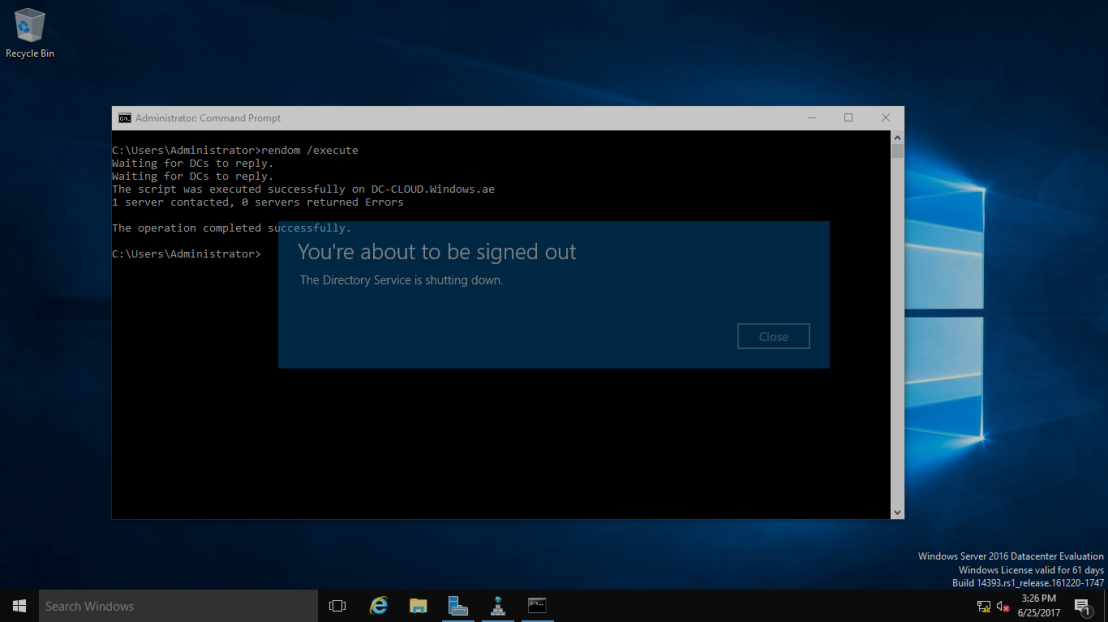Maximize the Command Prompt window
Image resolution: width=1108 pixels, height=622 pixels.
click(x=848, y=118)
